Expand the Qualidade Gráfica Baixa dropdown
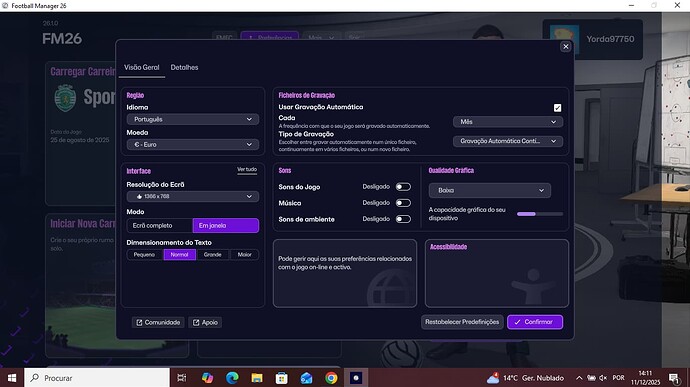The height and width of the screenshot is (387, 690). (489, 190)
